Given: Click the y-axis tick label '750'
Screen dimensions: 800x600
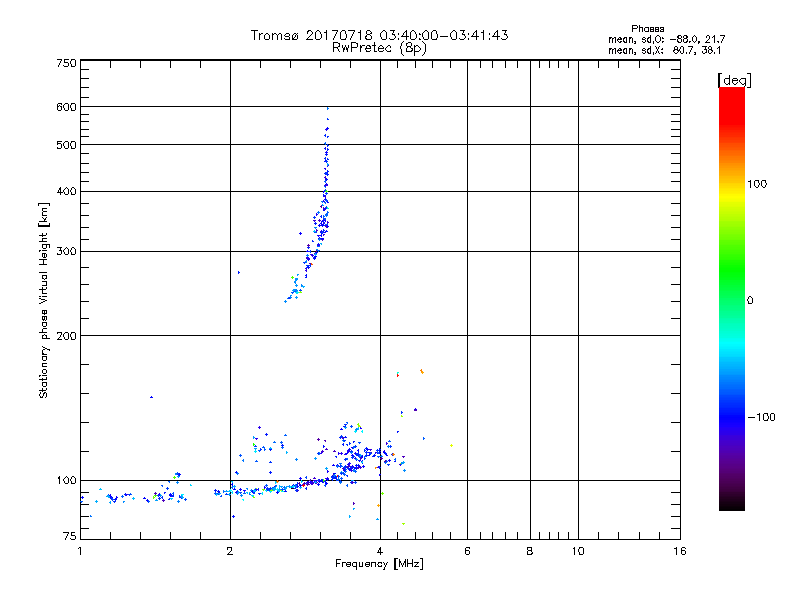Looking at the screenshot, I should [x=66, y=63].
